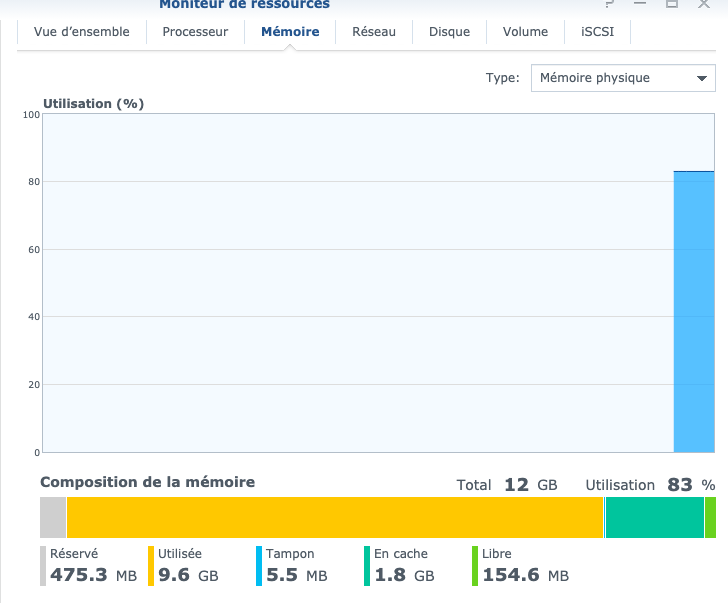
Task: Click the teal cached segment in composition bar
Action: tap(654, 518)
